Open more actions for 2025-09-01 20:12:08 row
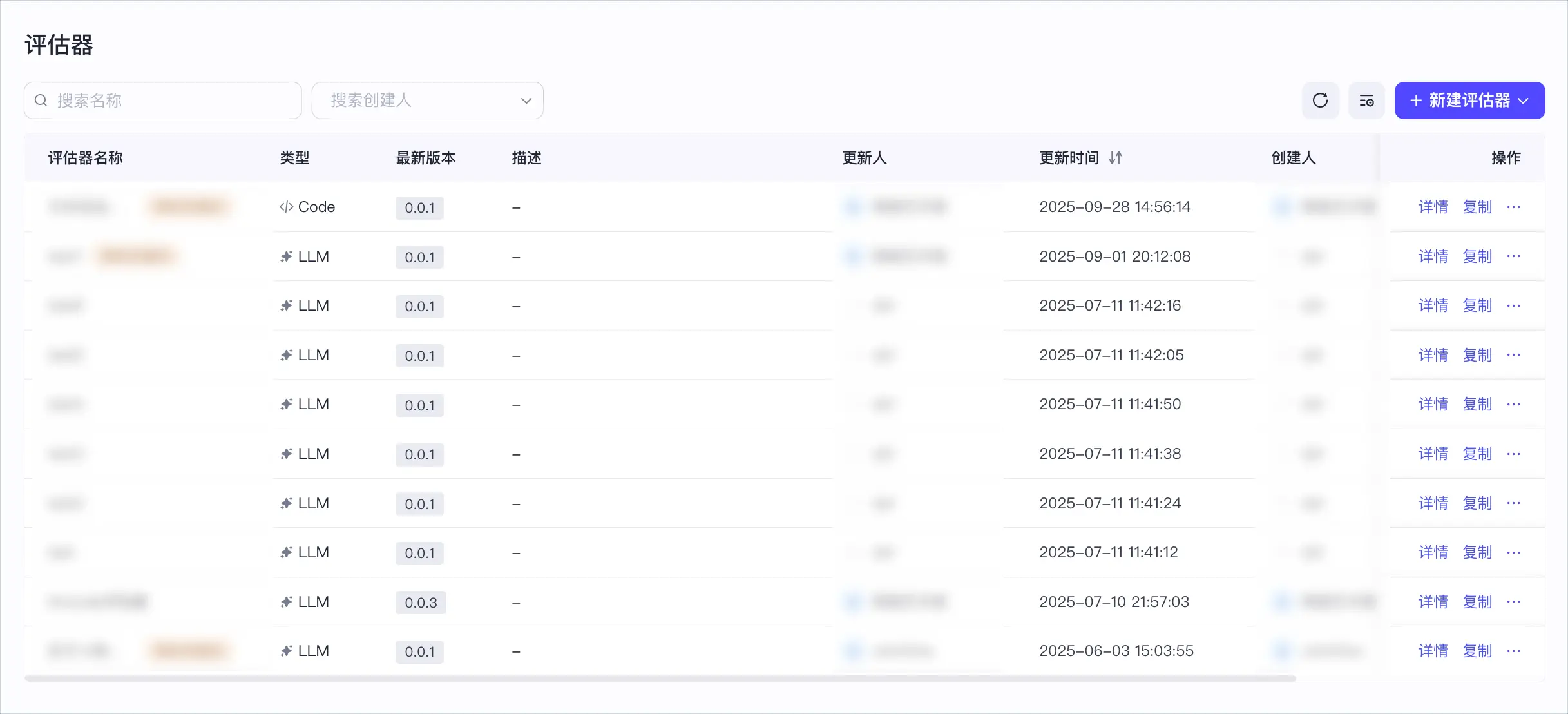This screenshot has width=1568, height=714. (x=1513, y=256)
